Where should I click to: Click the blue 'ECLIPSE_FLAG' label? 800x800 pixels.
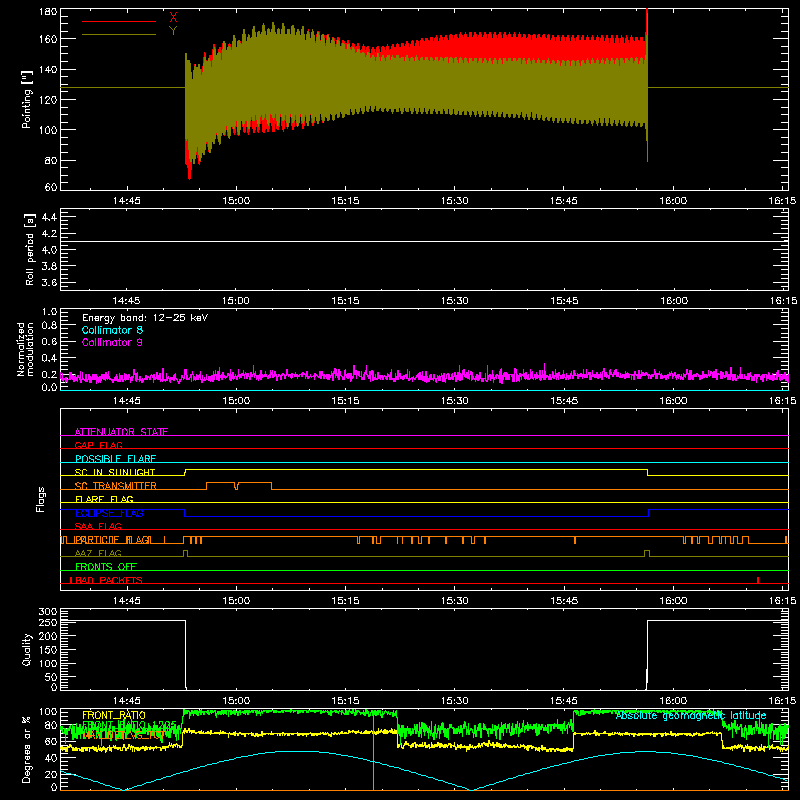(x=109, y=513)
